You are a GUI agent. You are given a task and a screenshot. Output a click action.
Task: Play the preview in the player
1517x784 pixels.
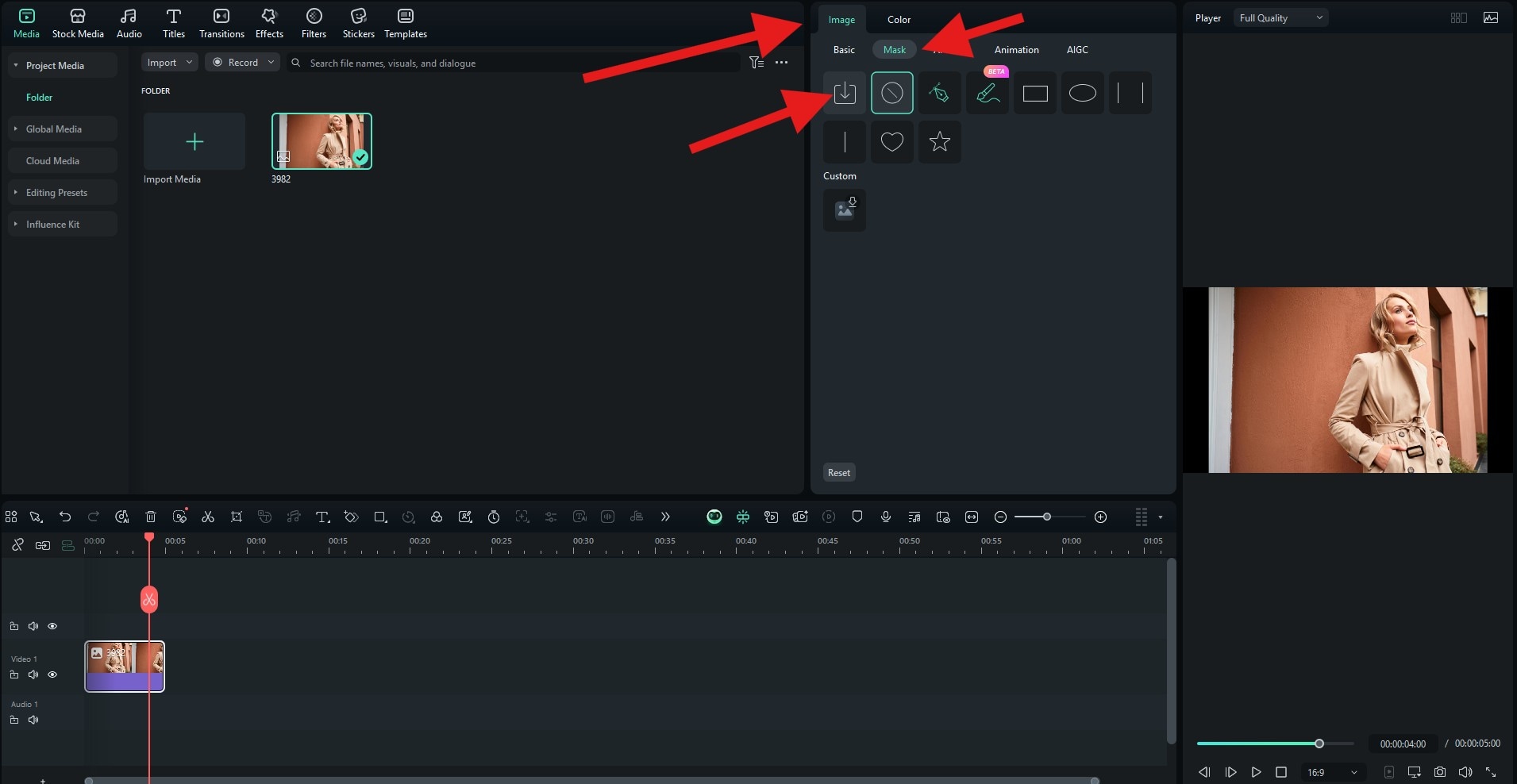click(1256, 772)
